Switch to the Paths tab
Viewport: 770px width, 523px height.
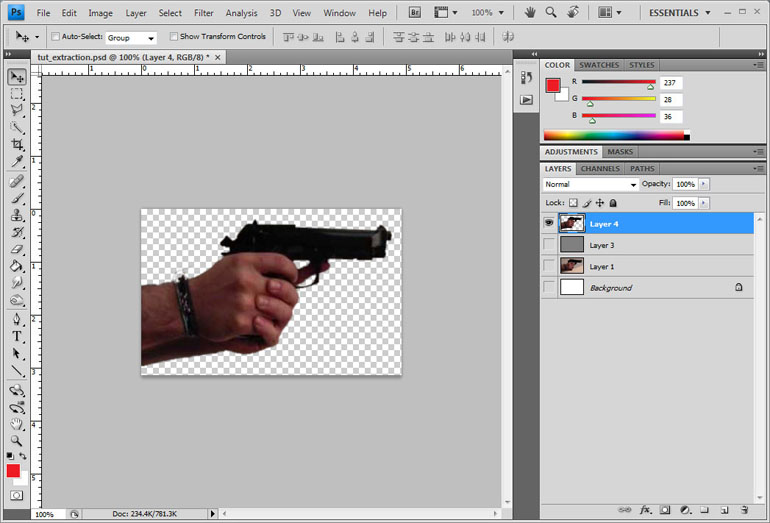(642, 168)
